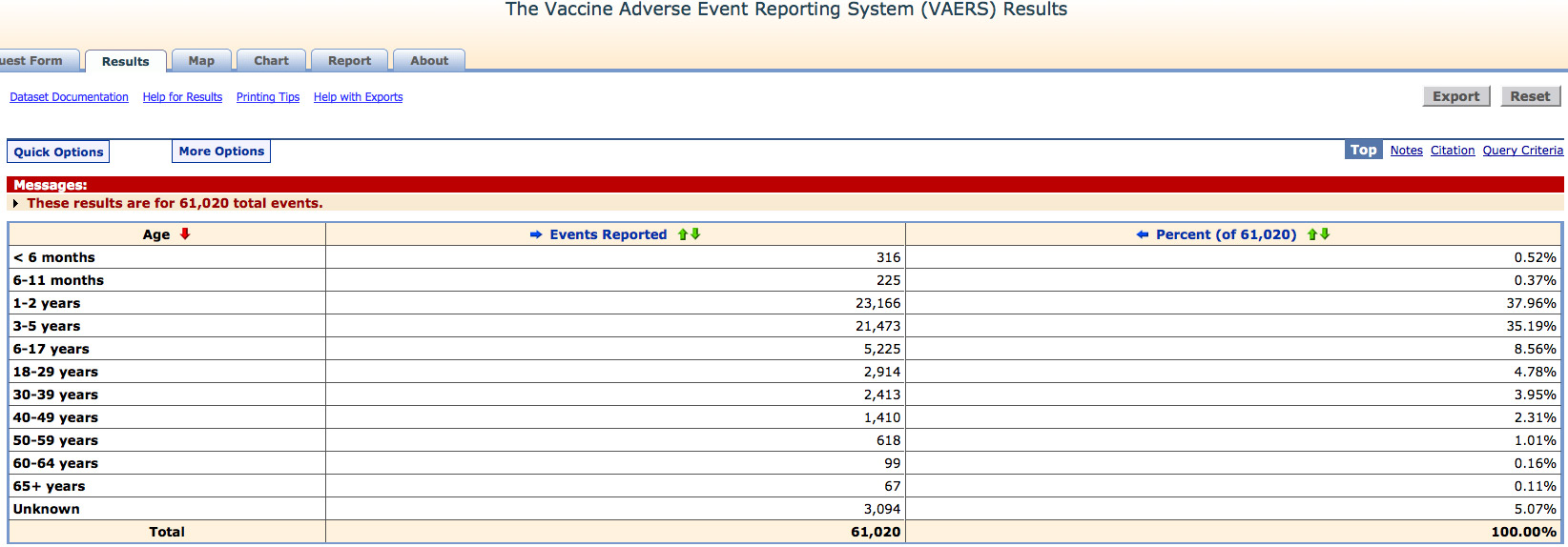Viewport: 1568px width, 547px height.
Task: Sort Percent column ascending with green up arrow
Action: pos(1312,234)
